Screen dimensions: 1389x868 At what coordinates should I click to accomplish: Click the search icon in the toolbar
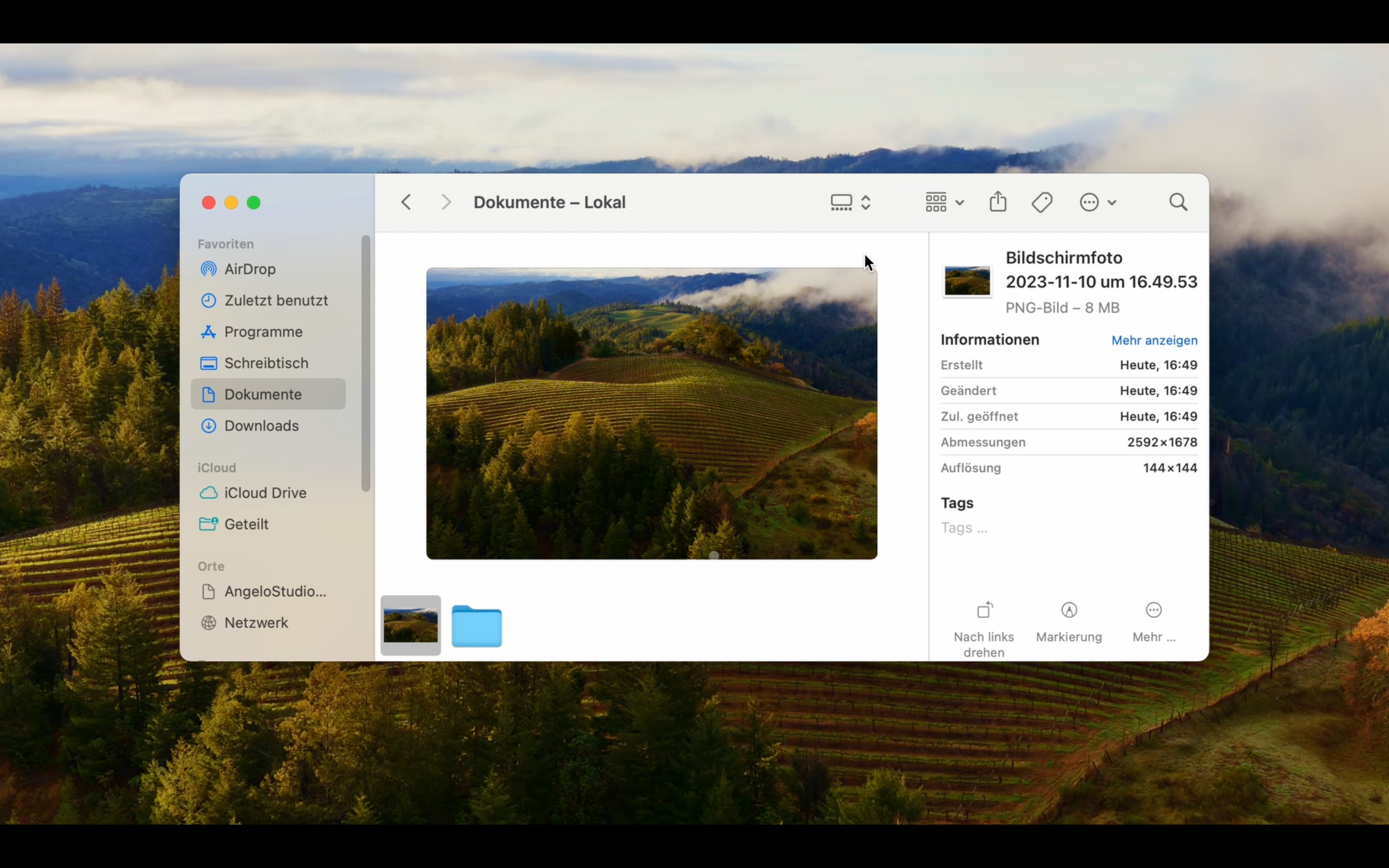click(x=1177, y=202)
